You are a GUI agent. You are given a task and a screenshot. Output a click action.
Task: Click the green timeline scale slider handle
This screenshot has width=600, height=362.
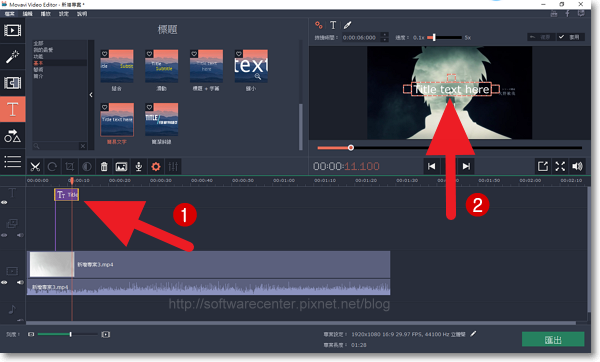point(70,334)
